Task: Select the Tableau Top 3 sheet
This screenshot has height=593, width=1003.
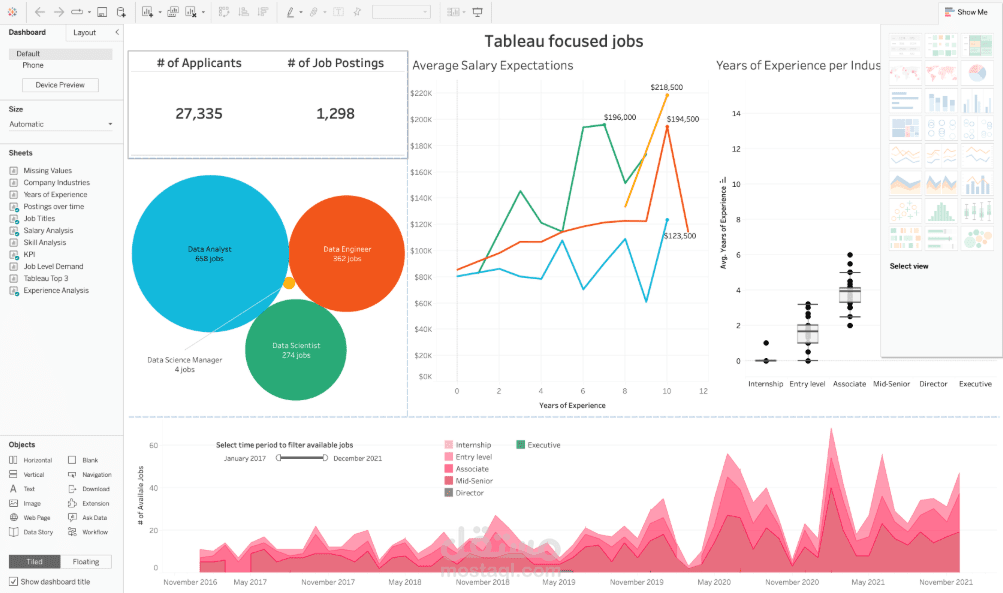Action: click(x=45, y=278)
